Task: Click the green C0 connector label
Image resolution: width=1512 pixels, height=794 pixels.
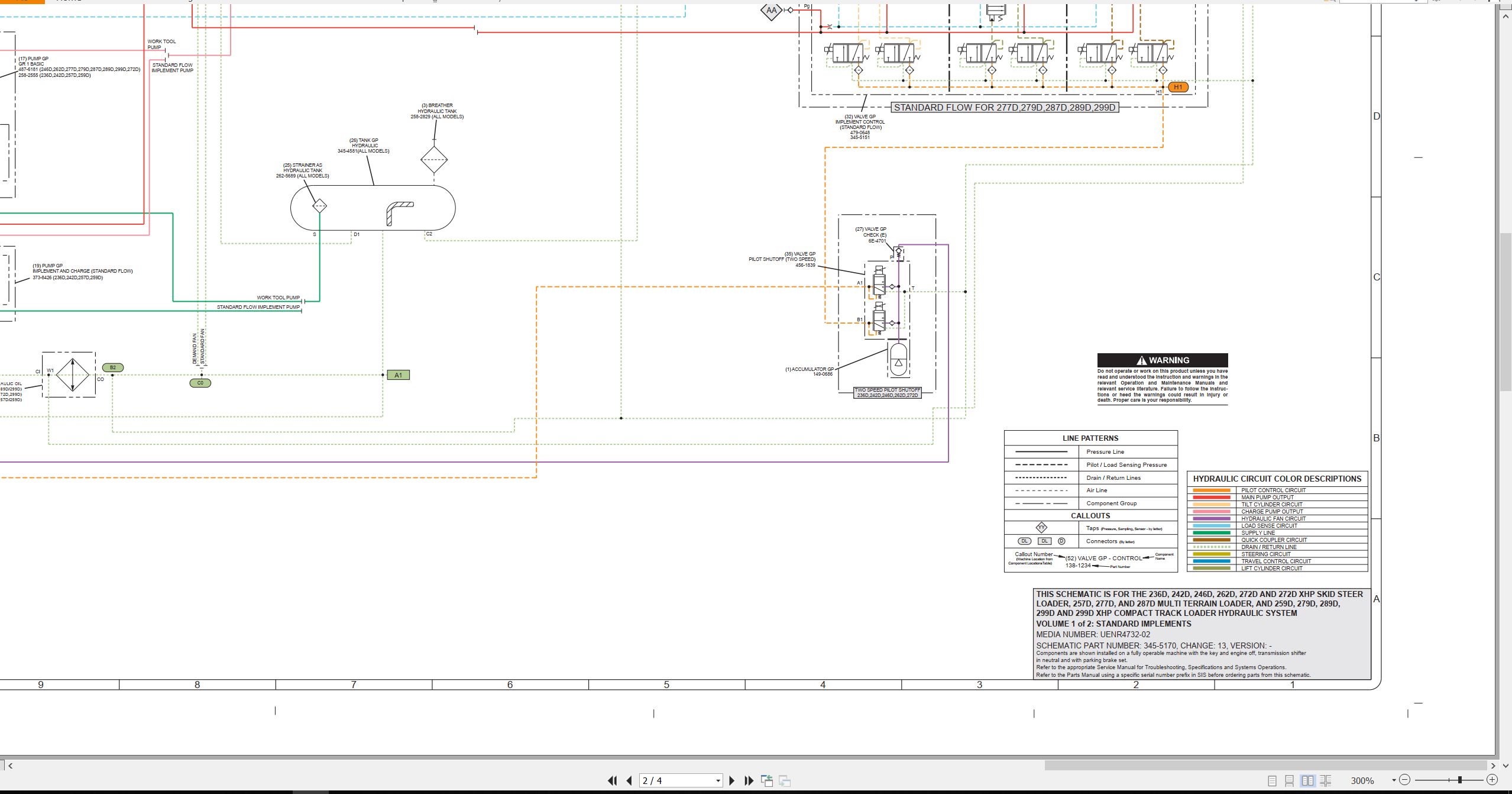Action: pos(200,383)
